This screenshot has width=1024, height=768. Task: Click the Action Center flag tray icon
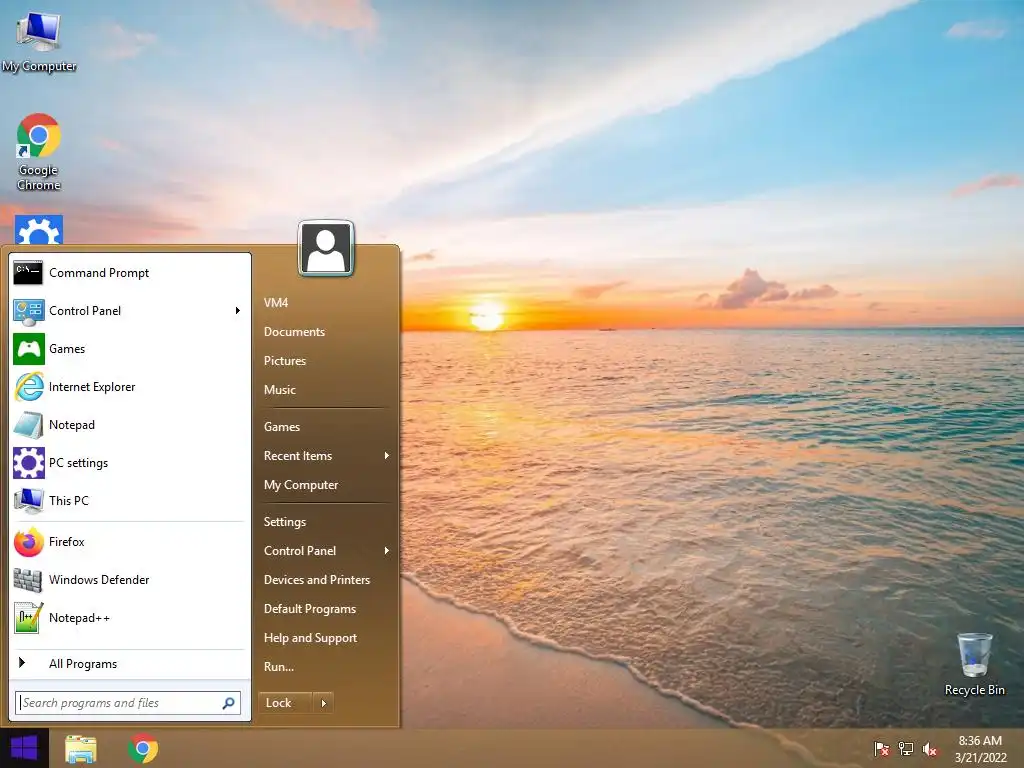click(x=881, y=749)
